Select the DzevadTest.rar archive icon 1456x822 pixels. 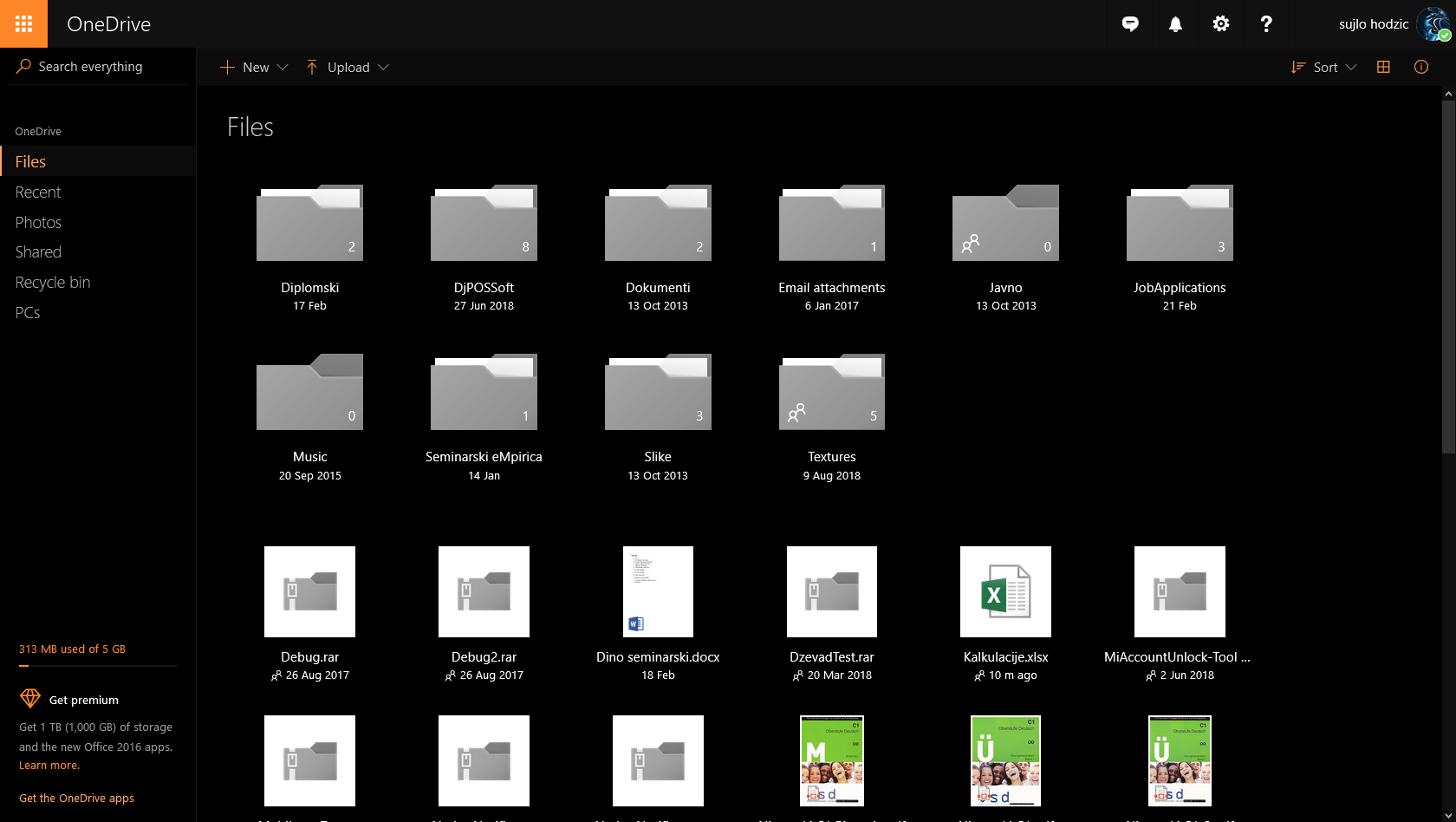tap(832, 591)
